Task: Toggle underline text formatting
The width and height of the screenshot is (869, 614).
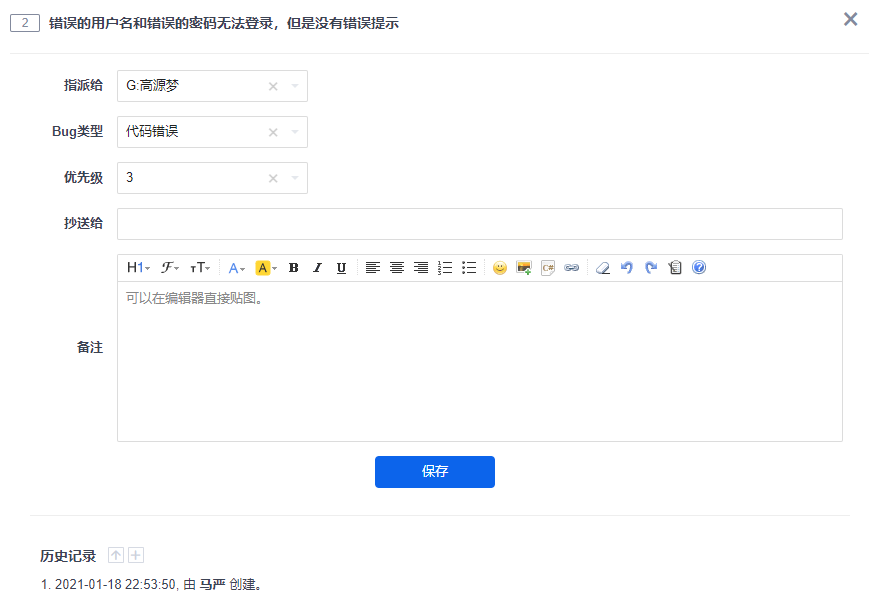Action: click(341, 267)
